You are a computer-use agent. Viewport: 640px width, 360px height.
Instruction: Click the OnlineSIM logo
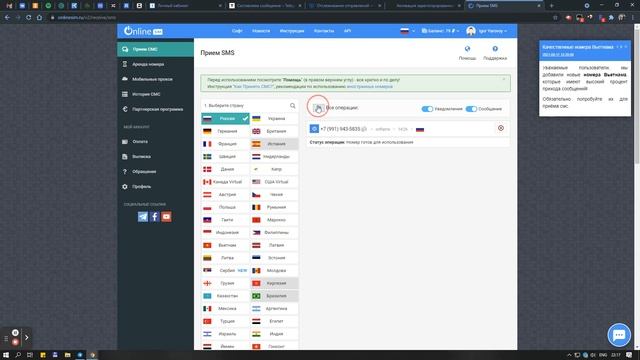(143, 31)
